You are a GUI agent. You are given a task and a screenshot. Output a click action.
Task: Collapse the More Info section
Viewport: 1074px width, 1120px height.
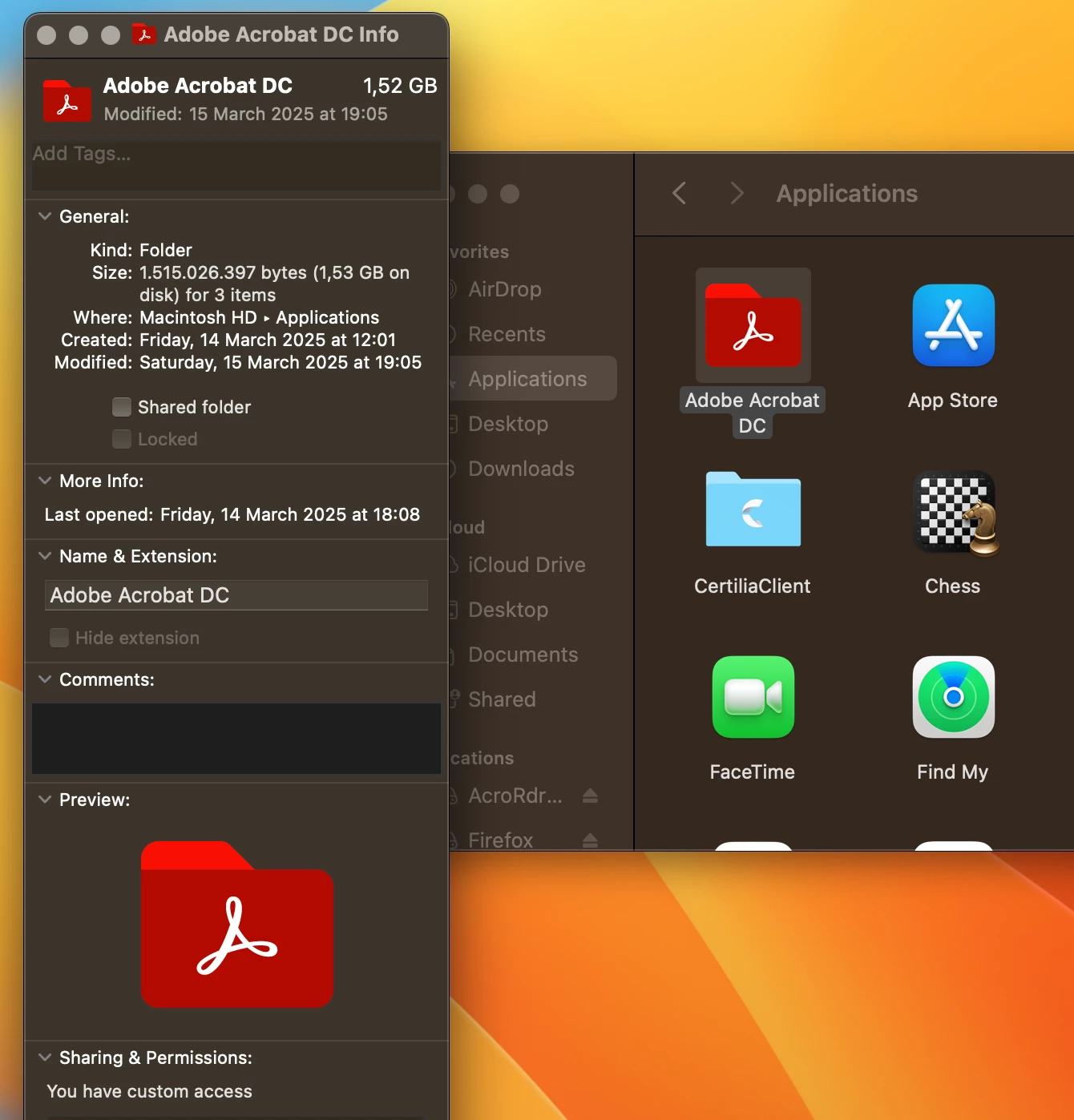coord(45,481)
